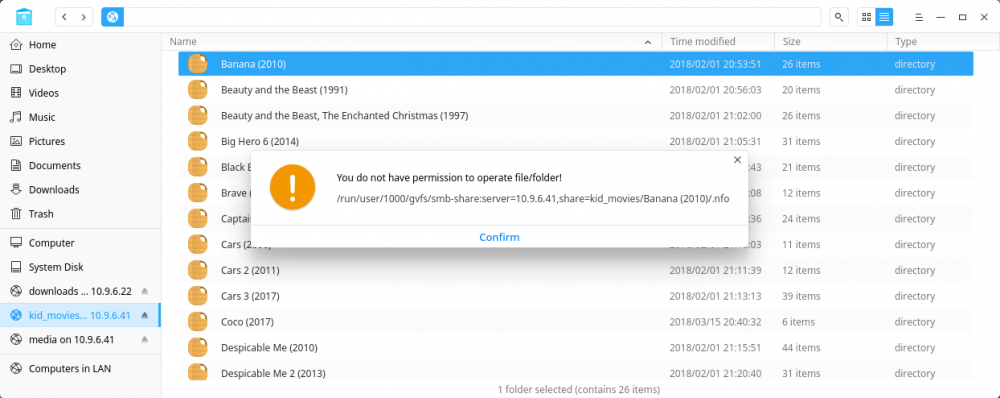Select kid_movies share in the sidebar
This screenshot has width=1000, height=398.
coord(80,316)
